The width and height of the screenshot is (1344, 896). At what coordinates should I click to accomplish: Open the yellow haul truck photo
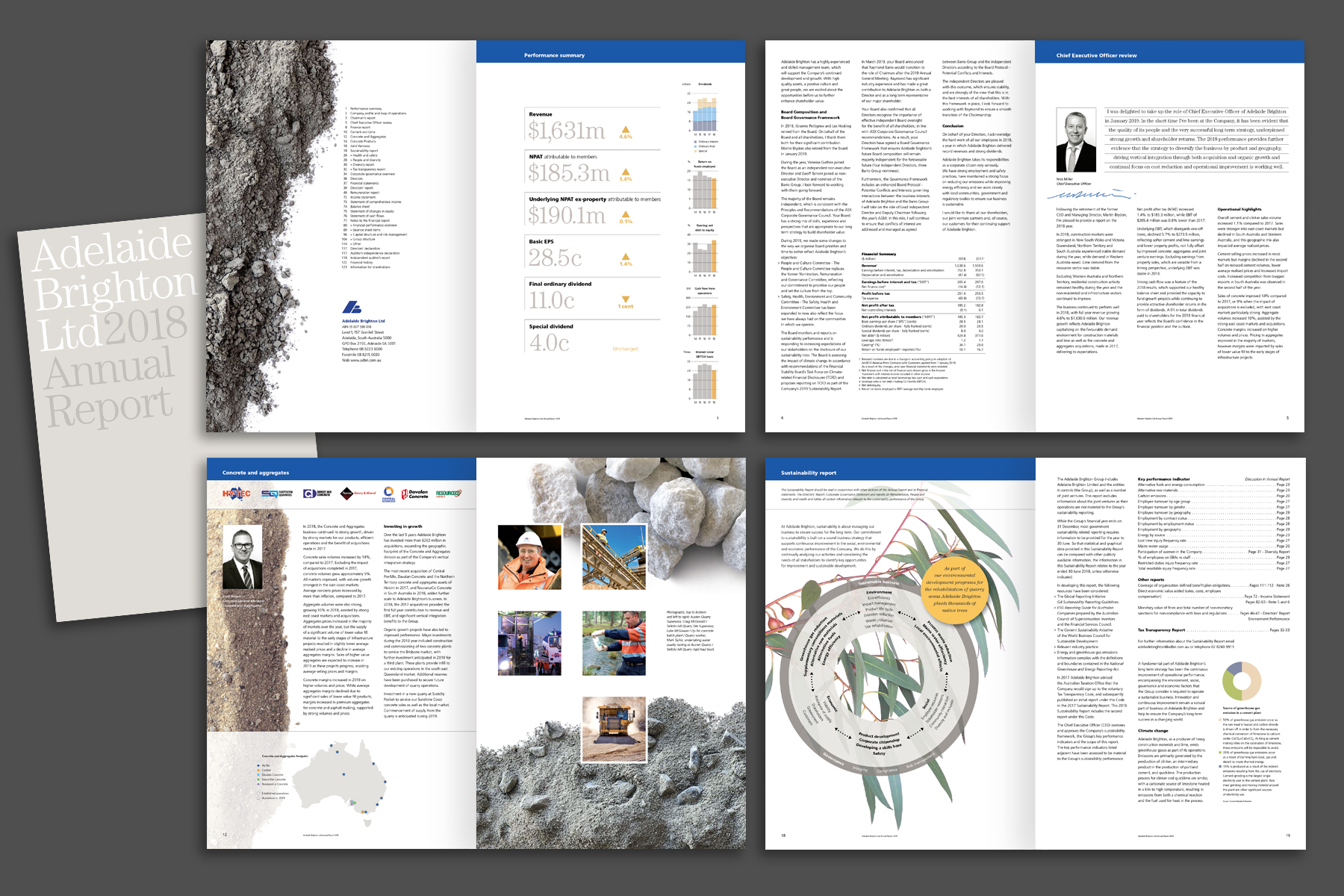(x=614, y=729)
